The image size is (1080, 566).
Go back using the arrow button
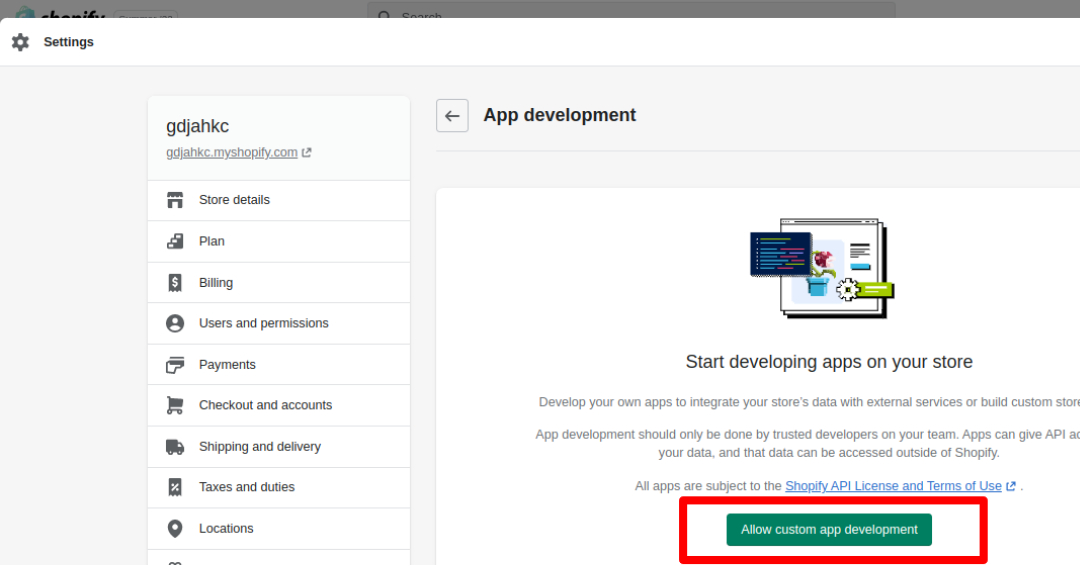(453, 116)
